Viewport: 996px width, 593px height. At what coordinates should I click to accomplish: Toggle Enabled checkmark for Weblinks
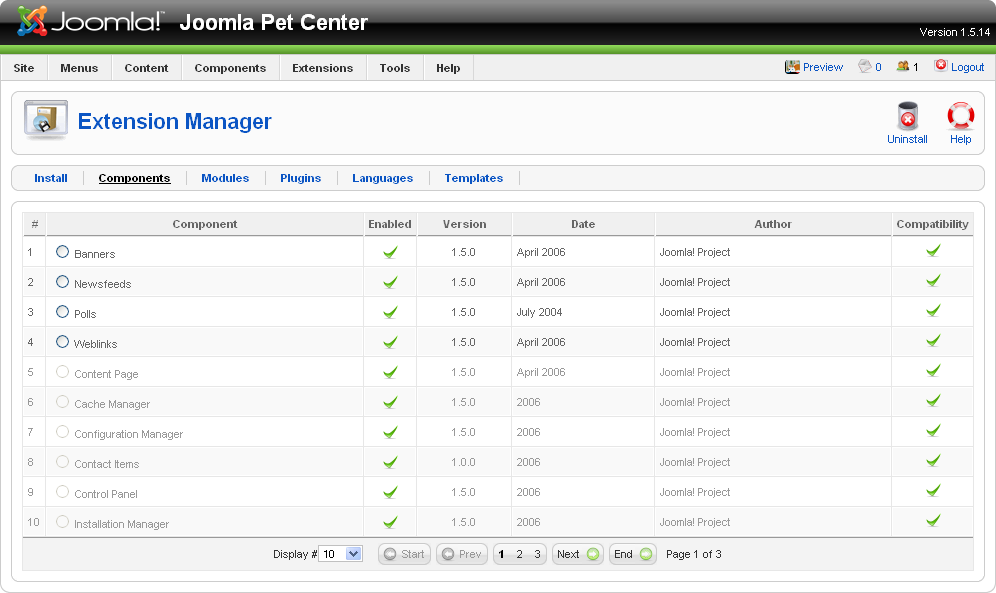(x=390, y=342)
